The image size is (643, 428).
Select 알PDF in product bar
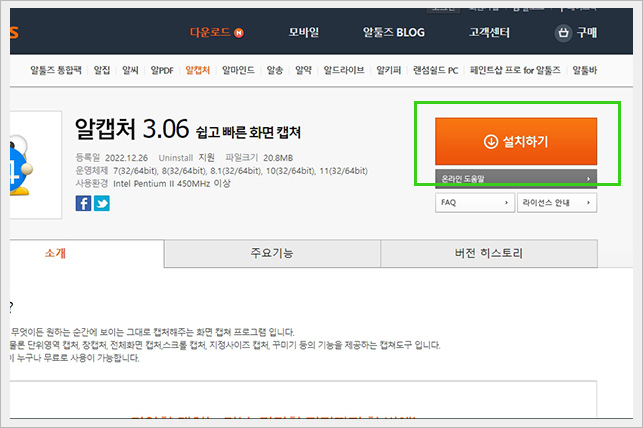coord(162,70)
